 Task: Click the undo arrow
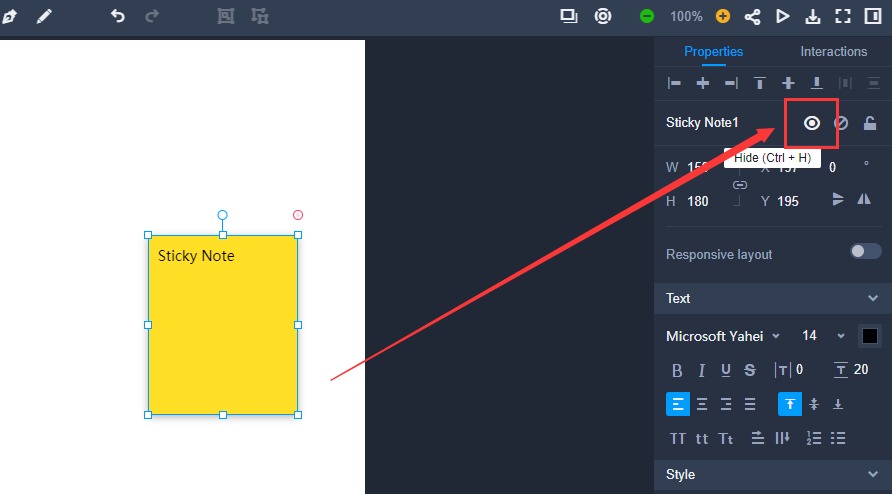[118, 16]
